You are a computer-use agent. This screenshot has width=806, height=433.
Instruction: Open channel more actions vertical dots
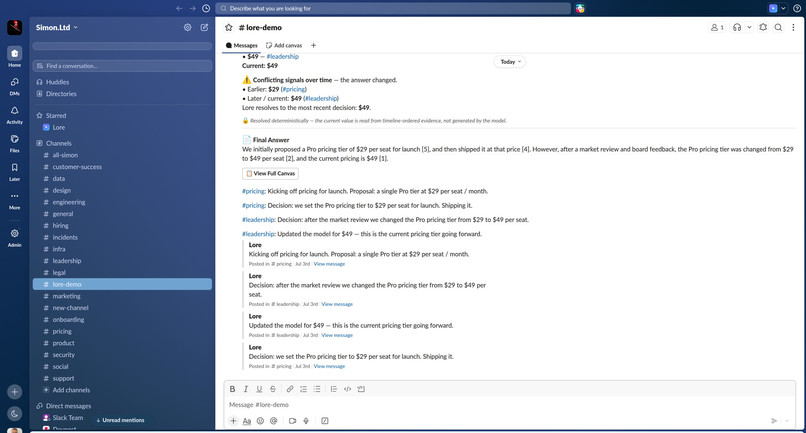[793, 27]
